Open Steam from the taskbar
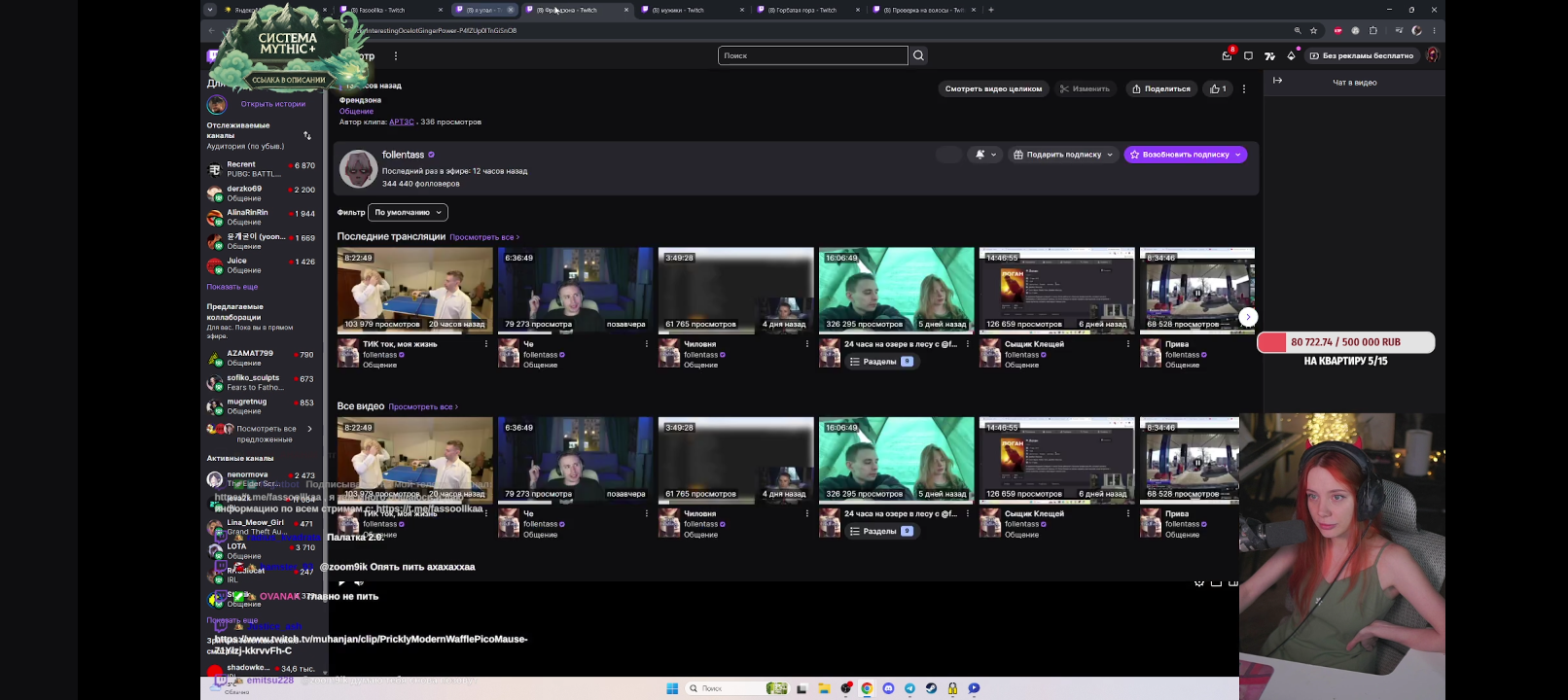The height and width of the screenshot is (700, 1568). click(931, 688)
